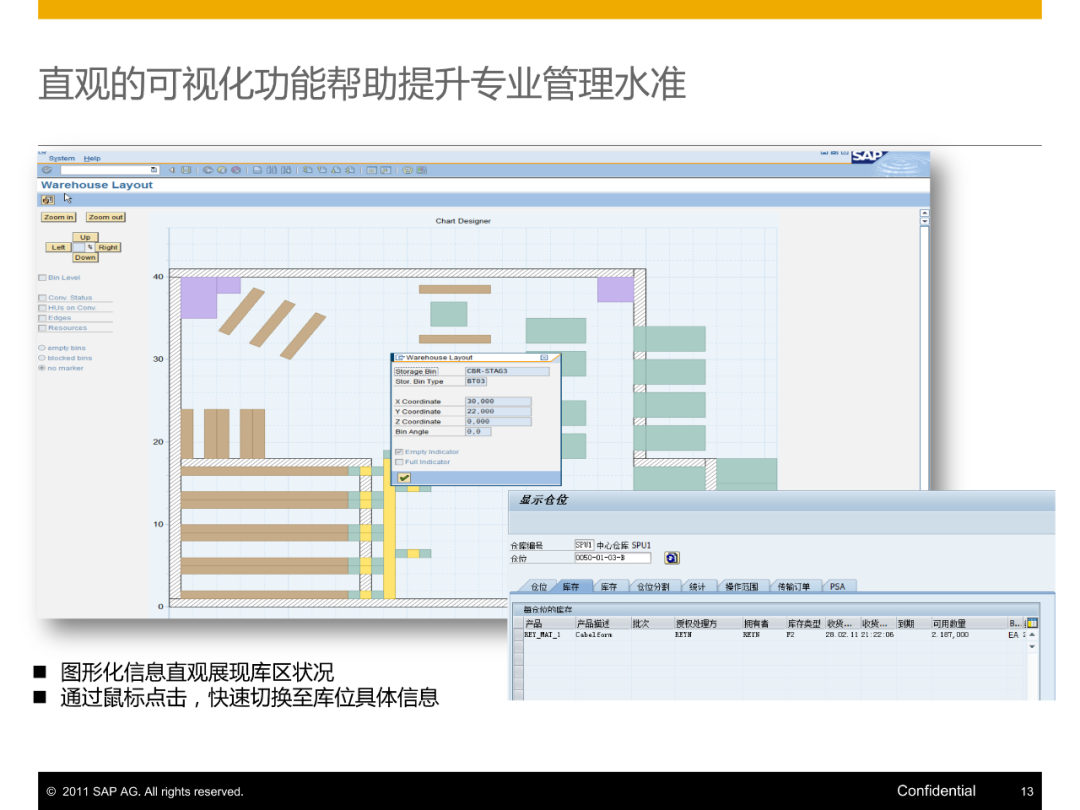The width and height of the screenshot is (1080, 810).
Task: Click the X Coordinate value 30,000
Action: (x=498, y=402)
